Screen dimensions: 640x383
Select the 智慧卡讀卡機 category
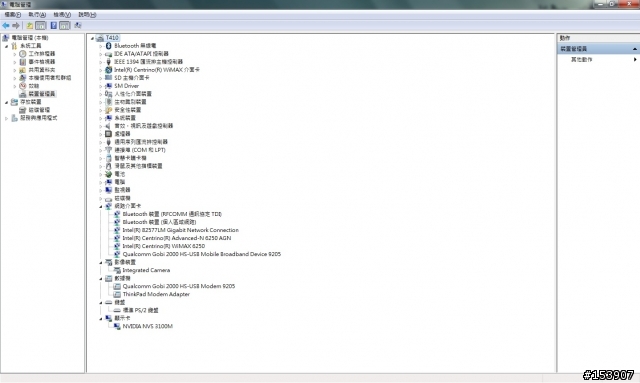[130, 158]
